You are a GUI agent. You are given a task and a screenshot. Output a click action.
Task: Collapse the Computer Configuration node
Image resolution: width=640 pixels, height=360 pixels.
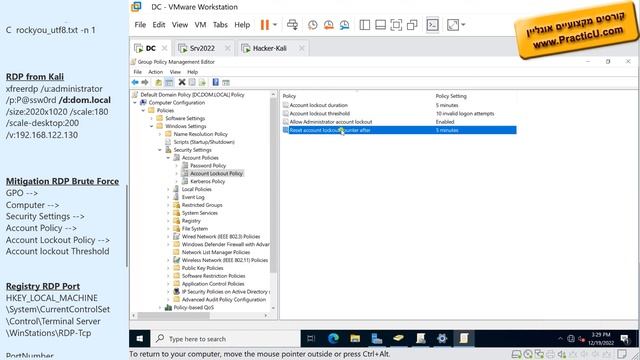pyautogui.click(x=135, y=103)
